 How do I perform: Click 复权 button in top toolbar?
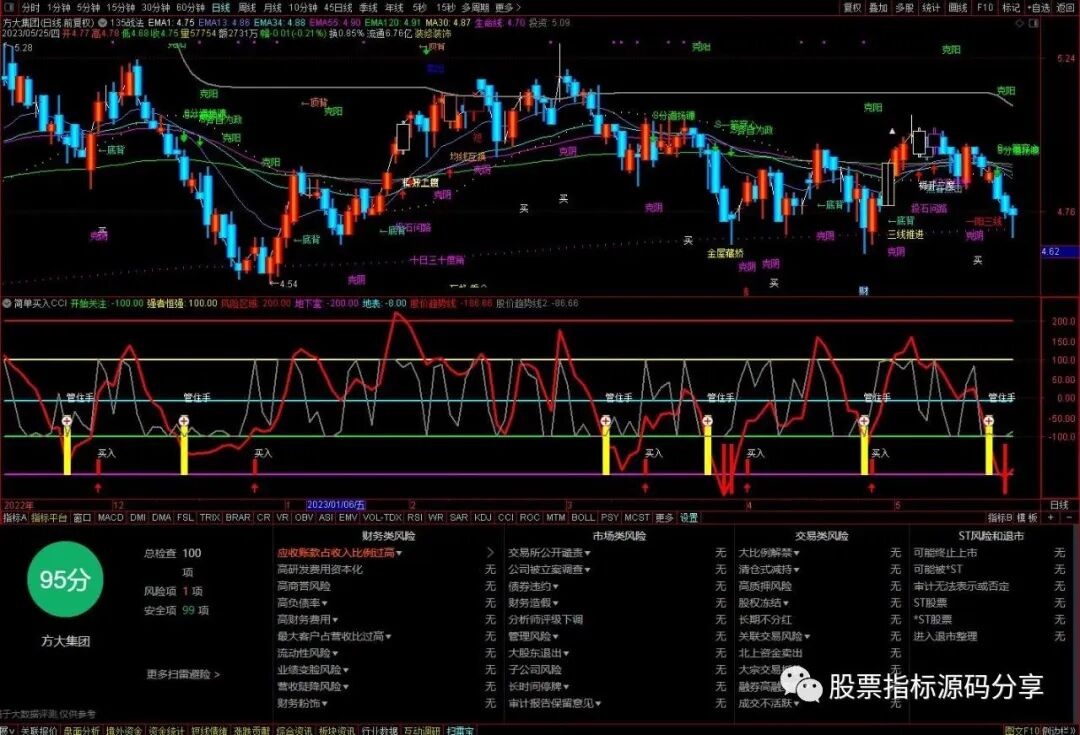pos(853,8)
